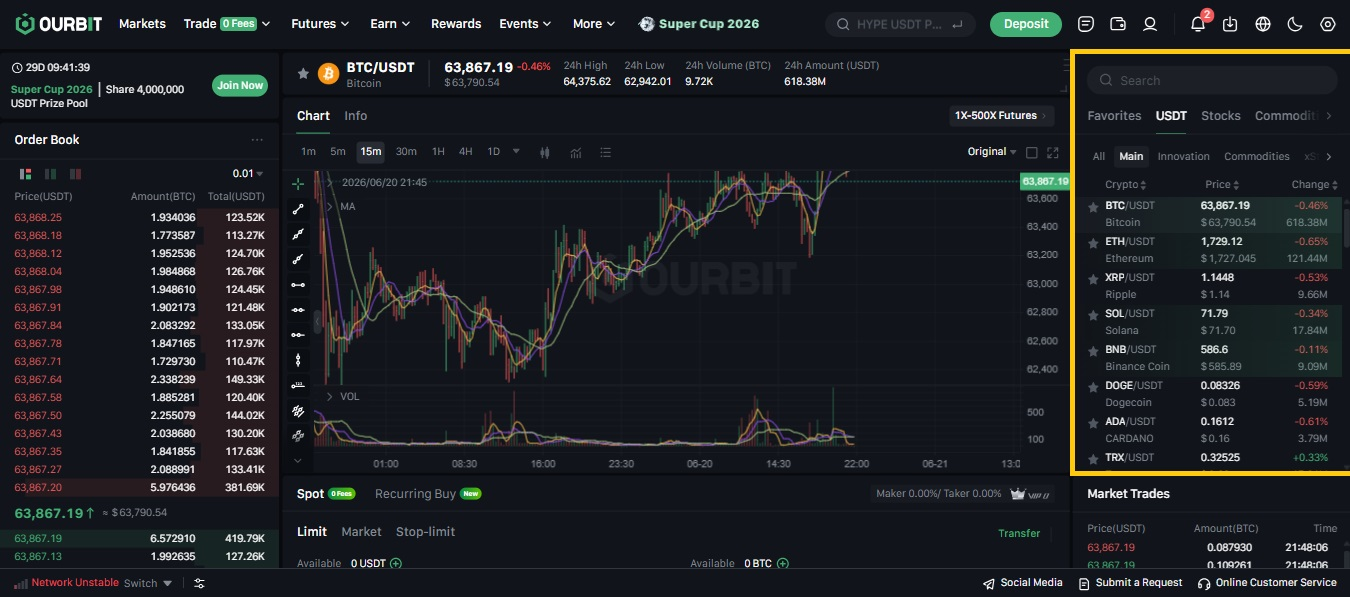Open the 1X-500X Futures link
1350x597 pixels.
(x=1002, y=116)
